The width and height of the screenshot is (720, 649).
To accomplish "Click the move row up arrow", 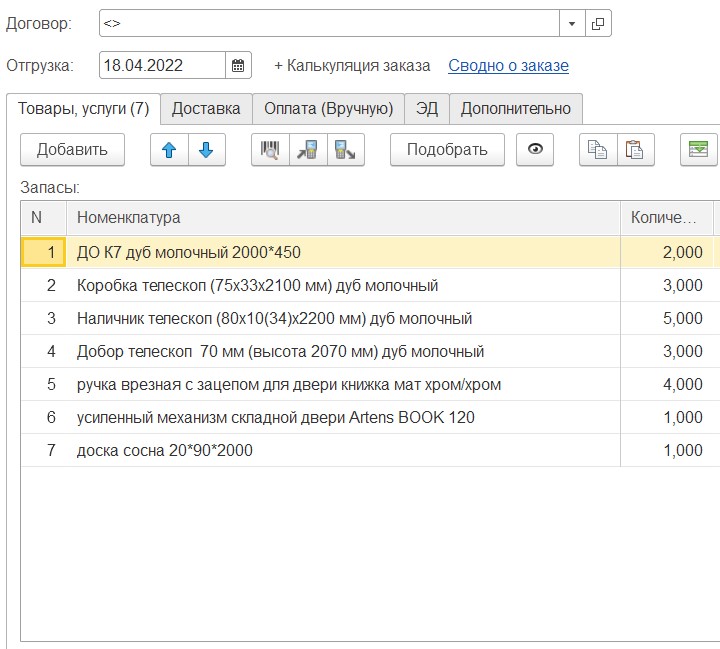I will pyautogui.click(x=169, y=150).
